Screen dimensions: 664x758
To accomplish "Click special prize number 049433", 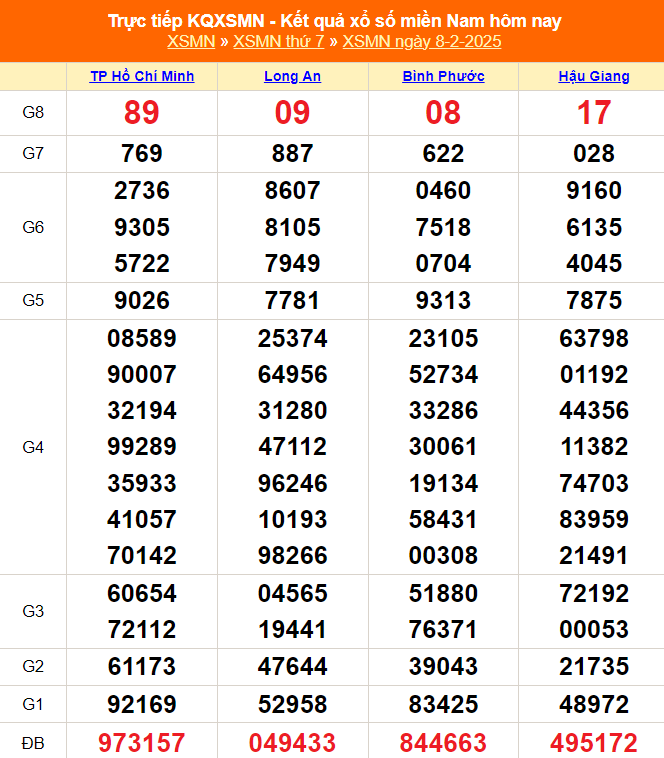I will point(292,742).
